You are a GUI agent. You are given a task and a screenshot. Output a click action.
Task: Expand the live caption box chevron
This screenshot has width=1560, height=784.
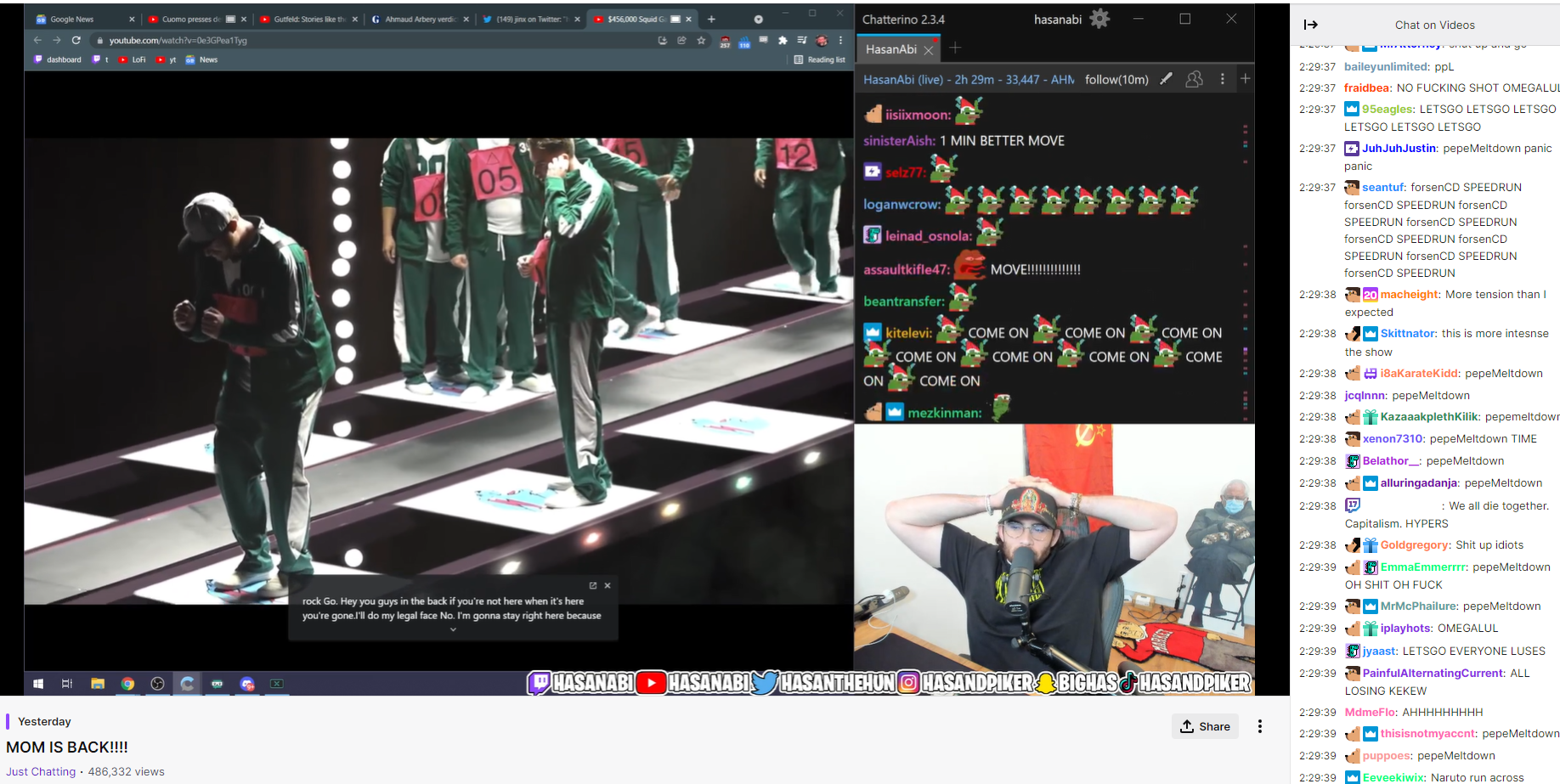pos(453,629)
